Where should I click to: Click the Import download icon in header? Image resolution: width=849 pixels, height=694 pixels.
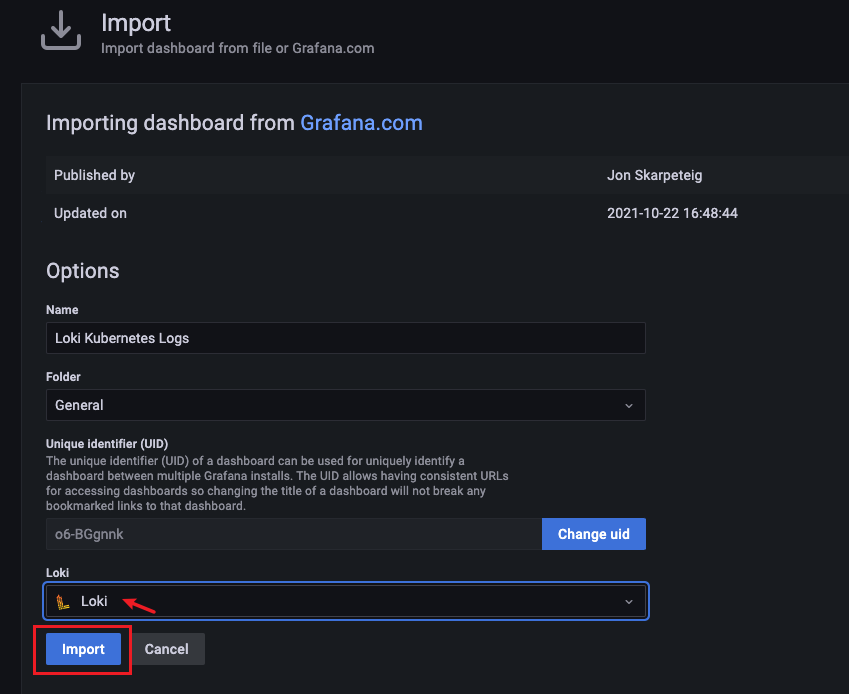coord(61,31)
